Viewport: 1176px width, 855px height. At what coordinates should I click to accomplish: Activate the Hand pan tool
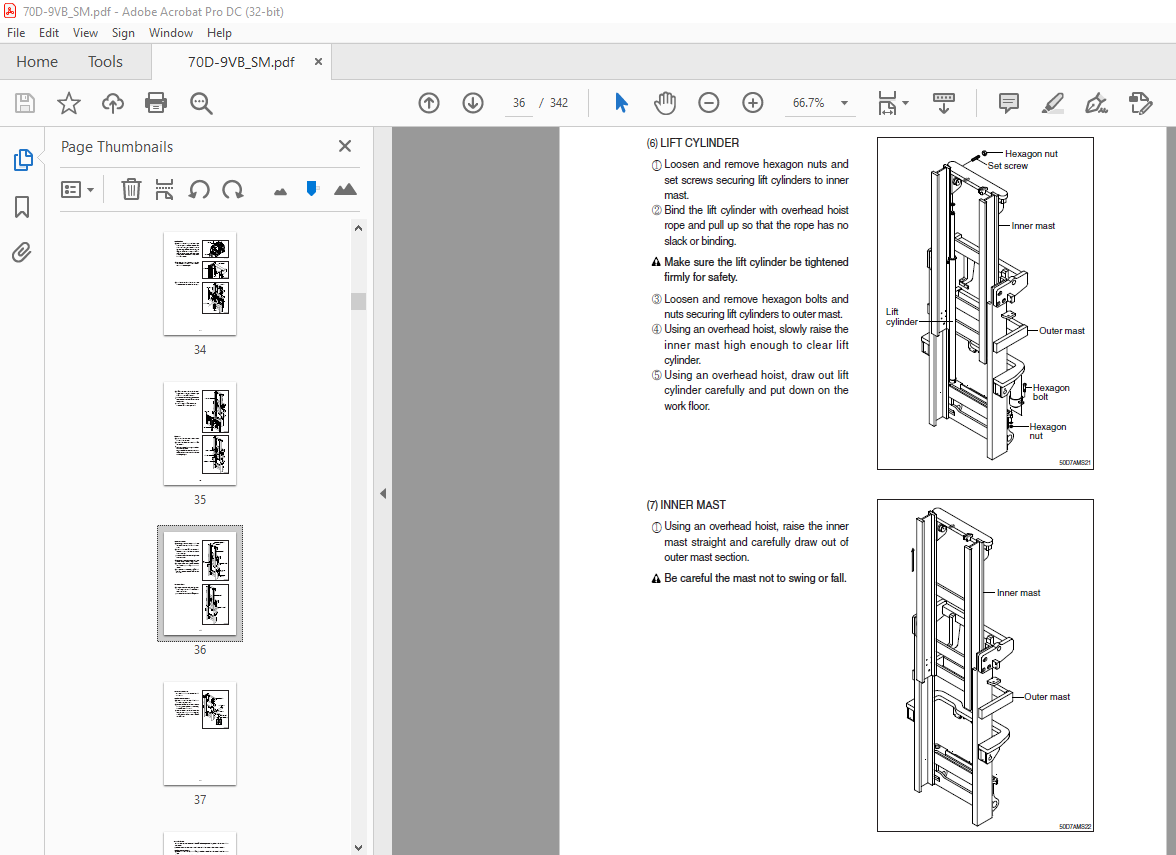tap(664, 103)
